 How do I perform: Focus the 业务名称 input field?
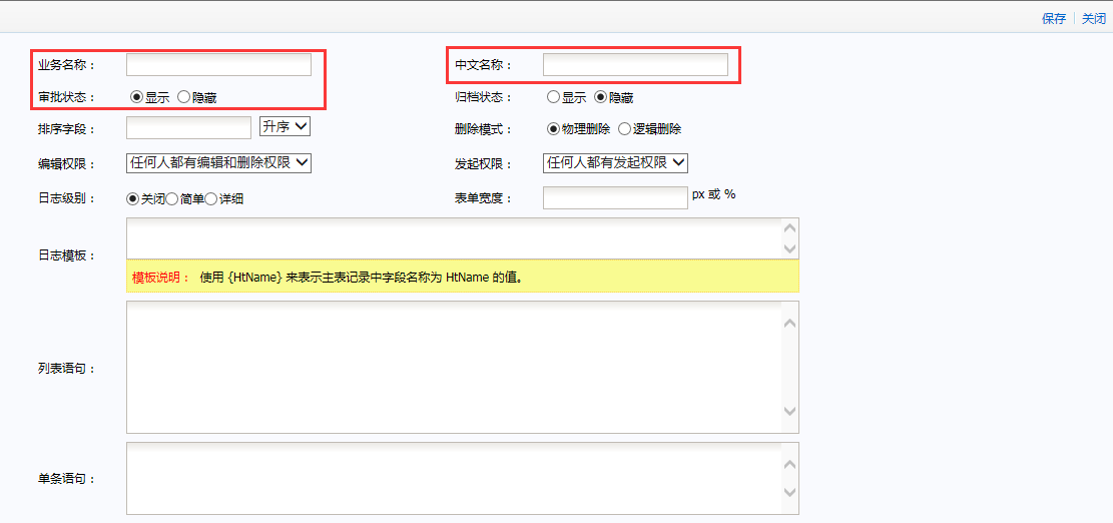click(x=219, y=65)
